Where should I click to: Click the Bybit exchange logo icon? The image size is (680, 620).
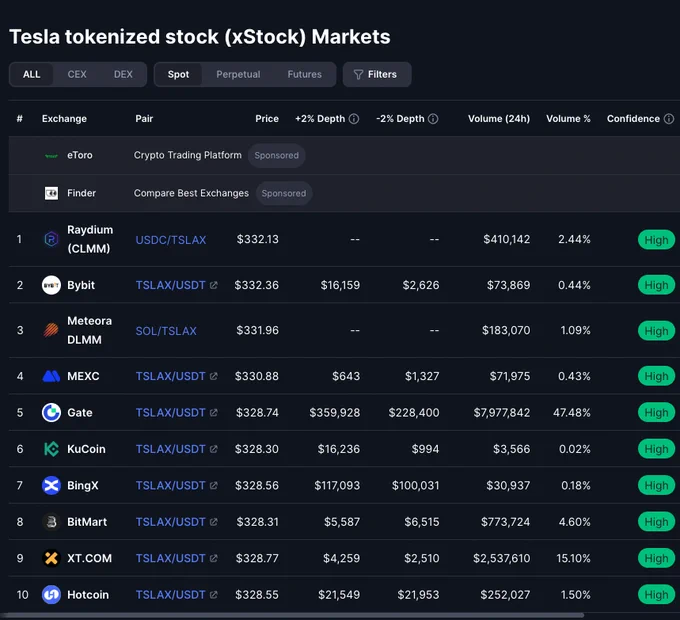click(51, 285)
